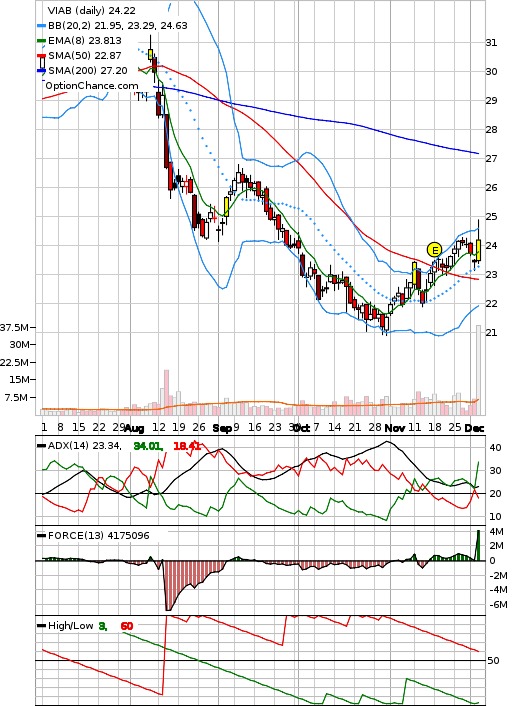Click the Aug label on the date axis

[x=134, y=428]
